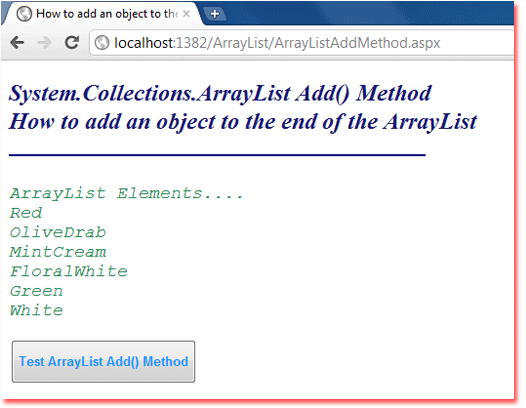The width and height of the screenshot is (526, 408).
Task: Focus the localhost:1382 URL address field
Action: tap(302, 43)
